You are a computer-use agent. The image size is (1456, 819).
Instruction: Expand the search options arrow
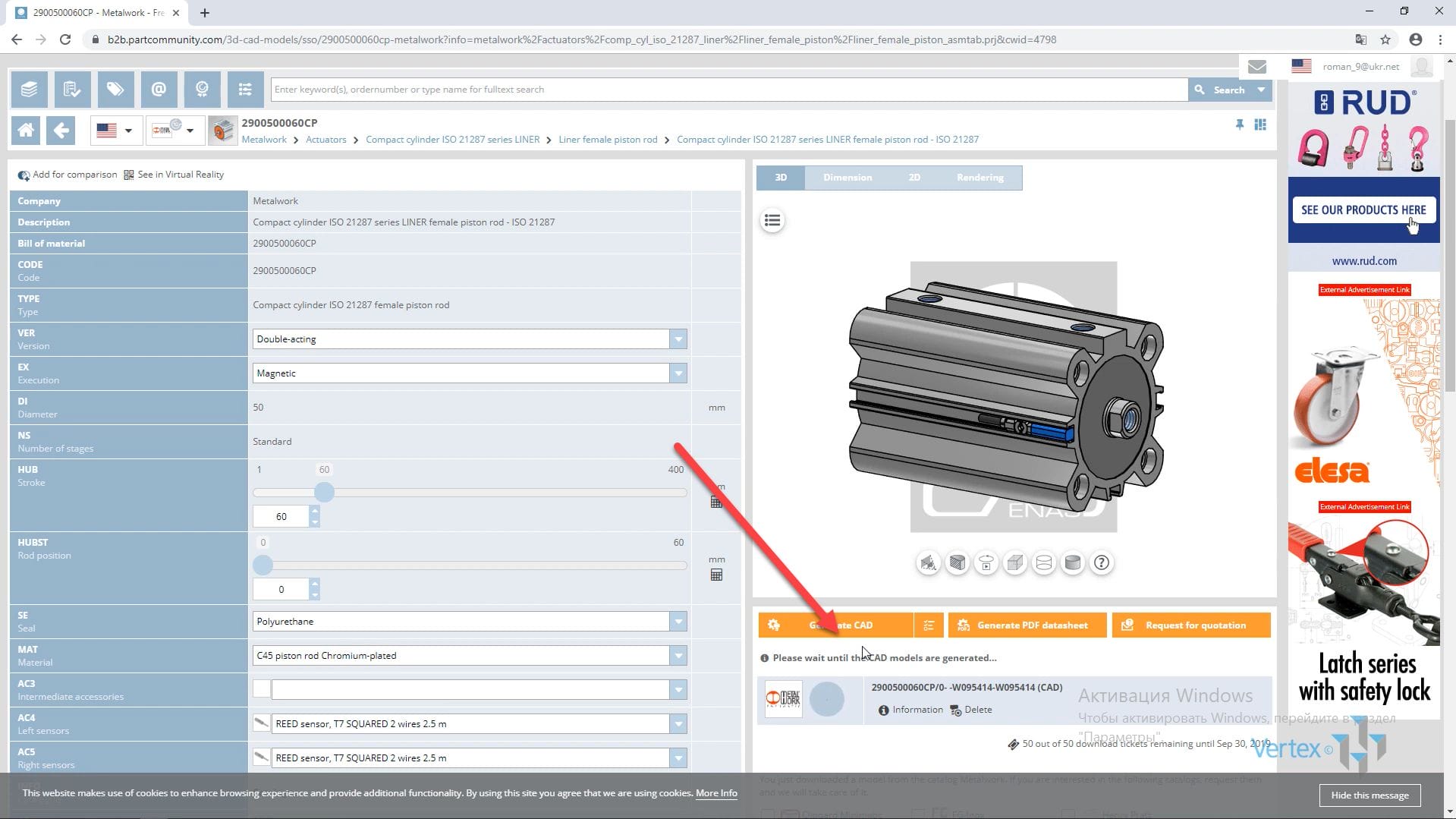coord(1261,90)
